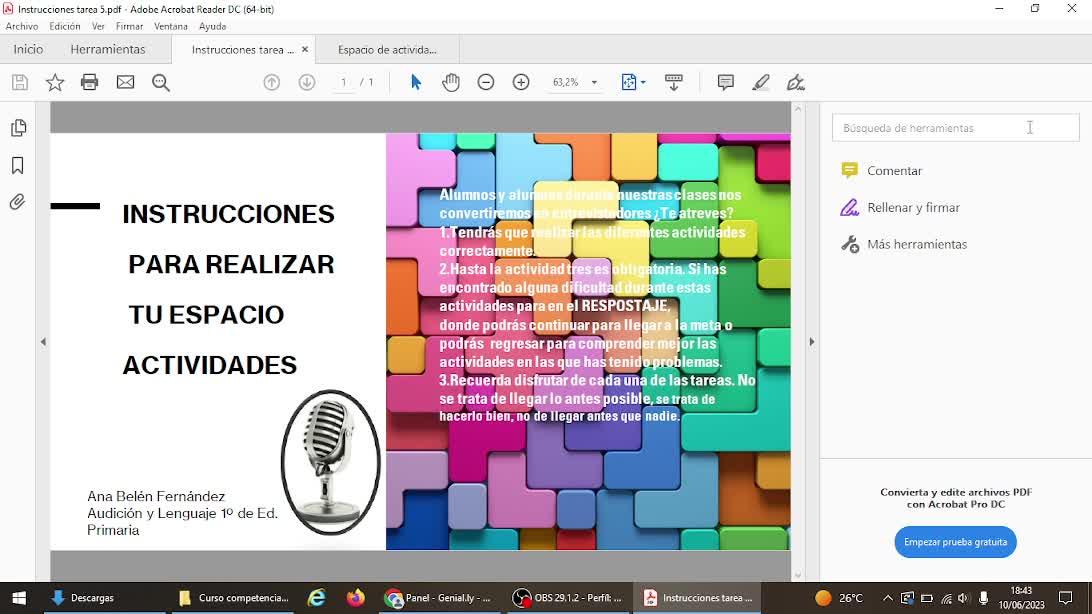The height and width of the screenshot is (614, 1092).
Task: Expand the left navigation pane arrow
Action: click(43, 342)
